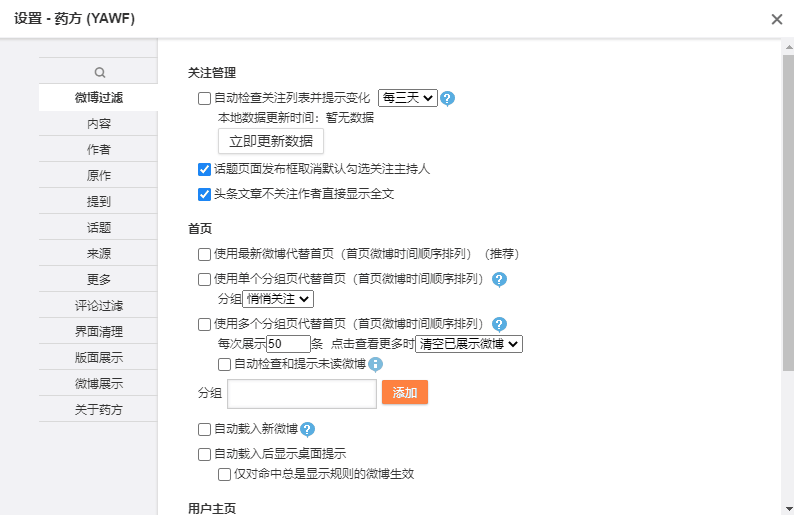
Task: Click the search icon in the sidebar
Action: 99,72
